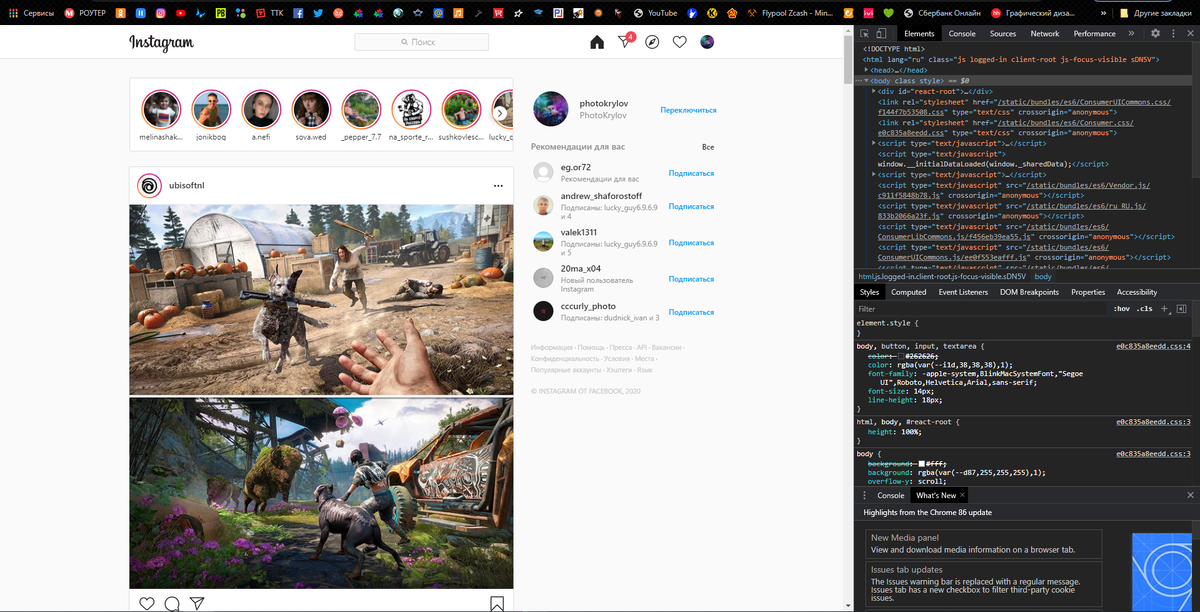Screen dimensions: 1200x612
Task: Follow cccurly_photo with Подписаться
Action: click(x=691, y=312)
